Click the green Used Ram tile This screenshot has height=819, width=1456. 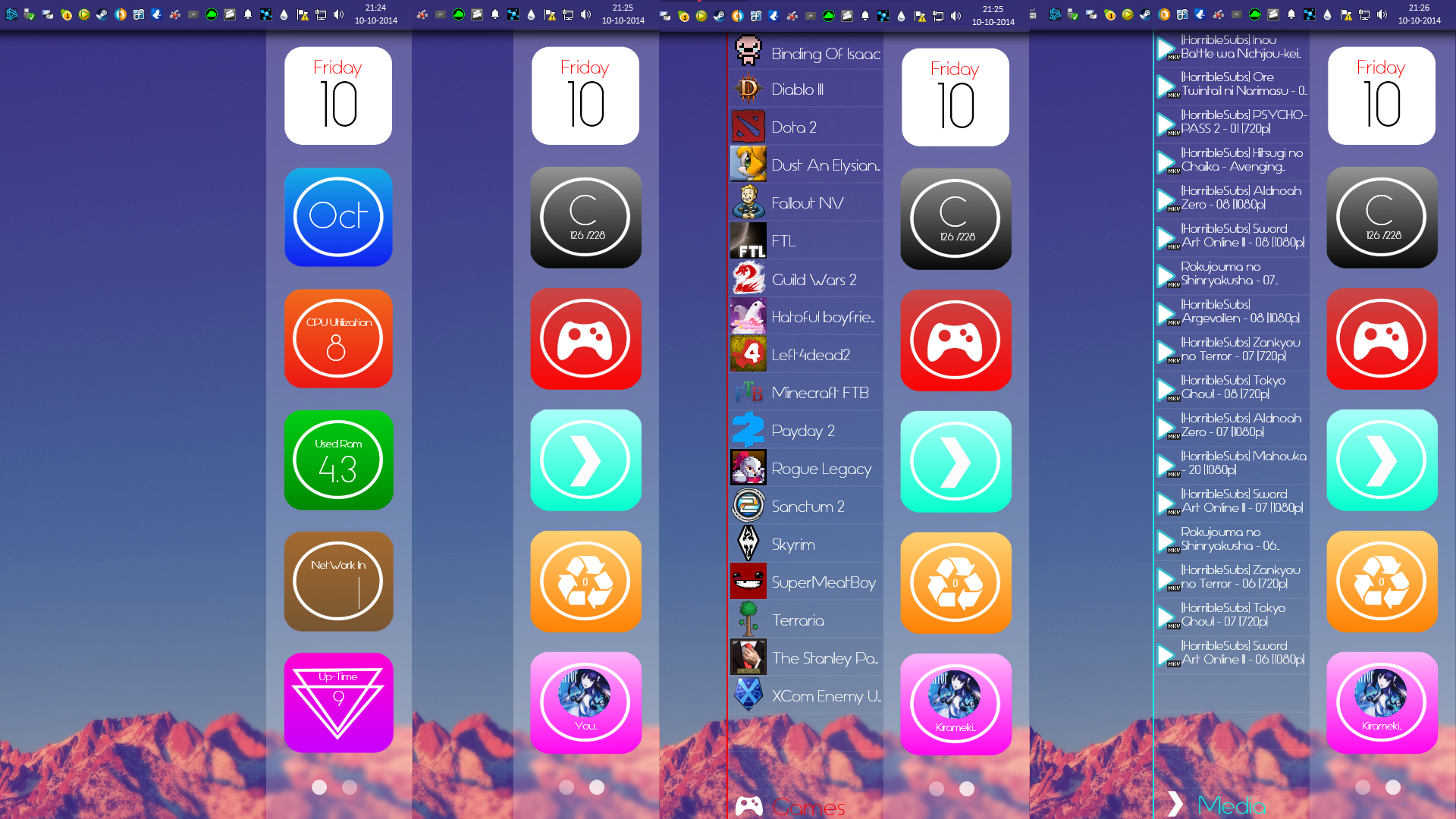point(338,460)
